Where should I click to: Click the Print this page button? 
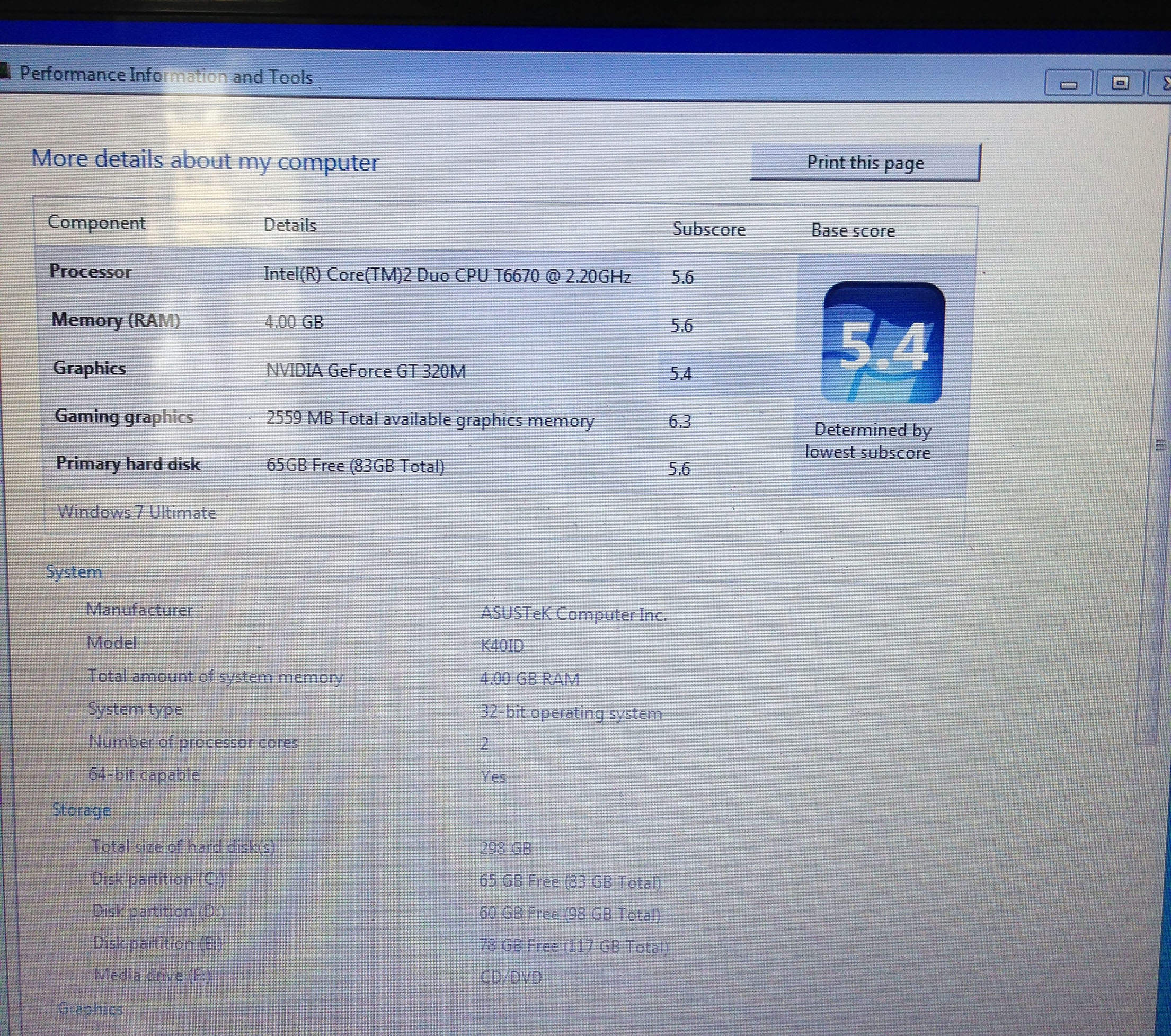coord(865,163)
